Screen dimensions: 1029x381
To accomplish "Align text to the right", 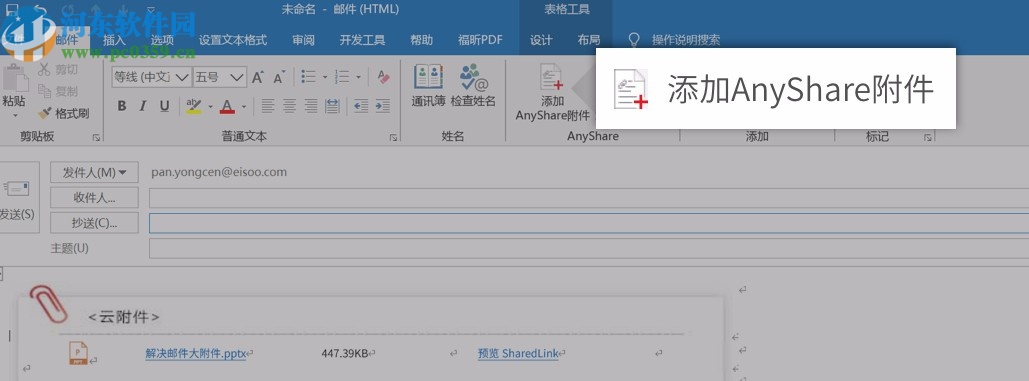I will 311,106.
